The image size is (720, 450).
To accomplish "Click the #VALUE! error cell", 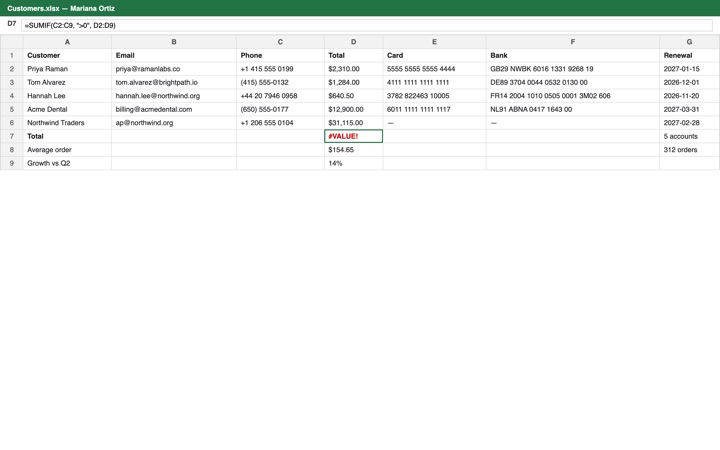I will click(x=354, y=136).
